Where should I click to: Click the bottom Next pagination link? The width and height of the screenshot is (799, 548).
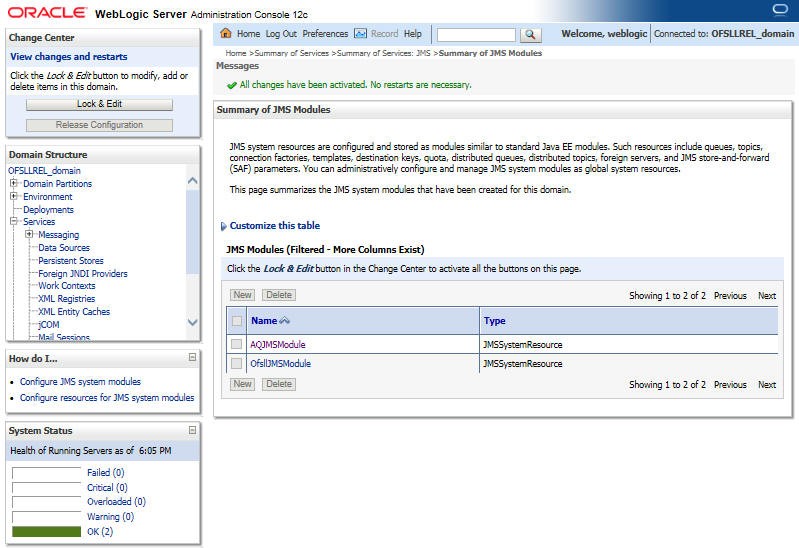pos(767,385)
